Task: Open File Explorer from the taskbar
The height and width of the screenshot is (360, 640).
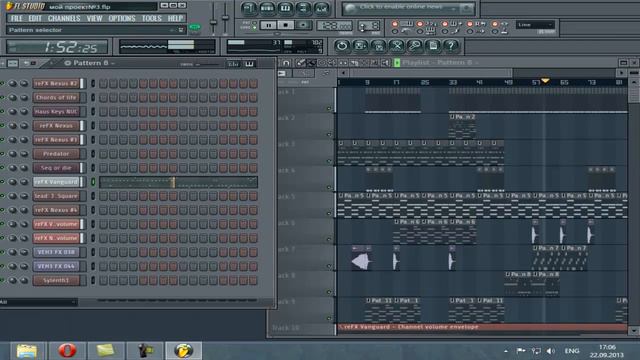Action: point(27,351)
